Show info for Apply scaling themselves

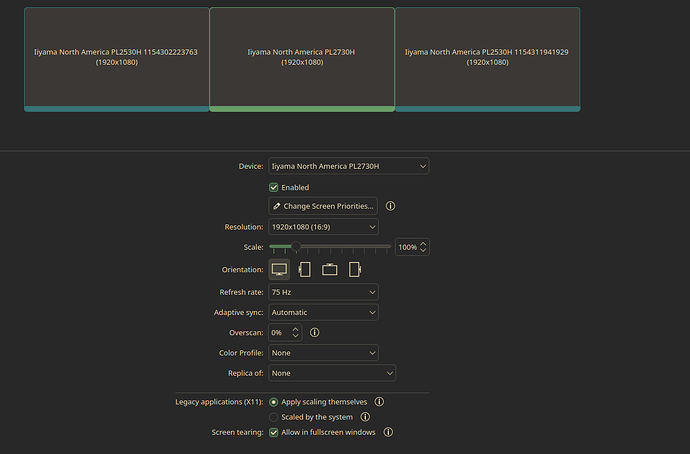click(379, 402)
